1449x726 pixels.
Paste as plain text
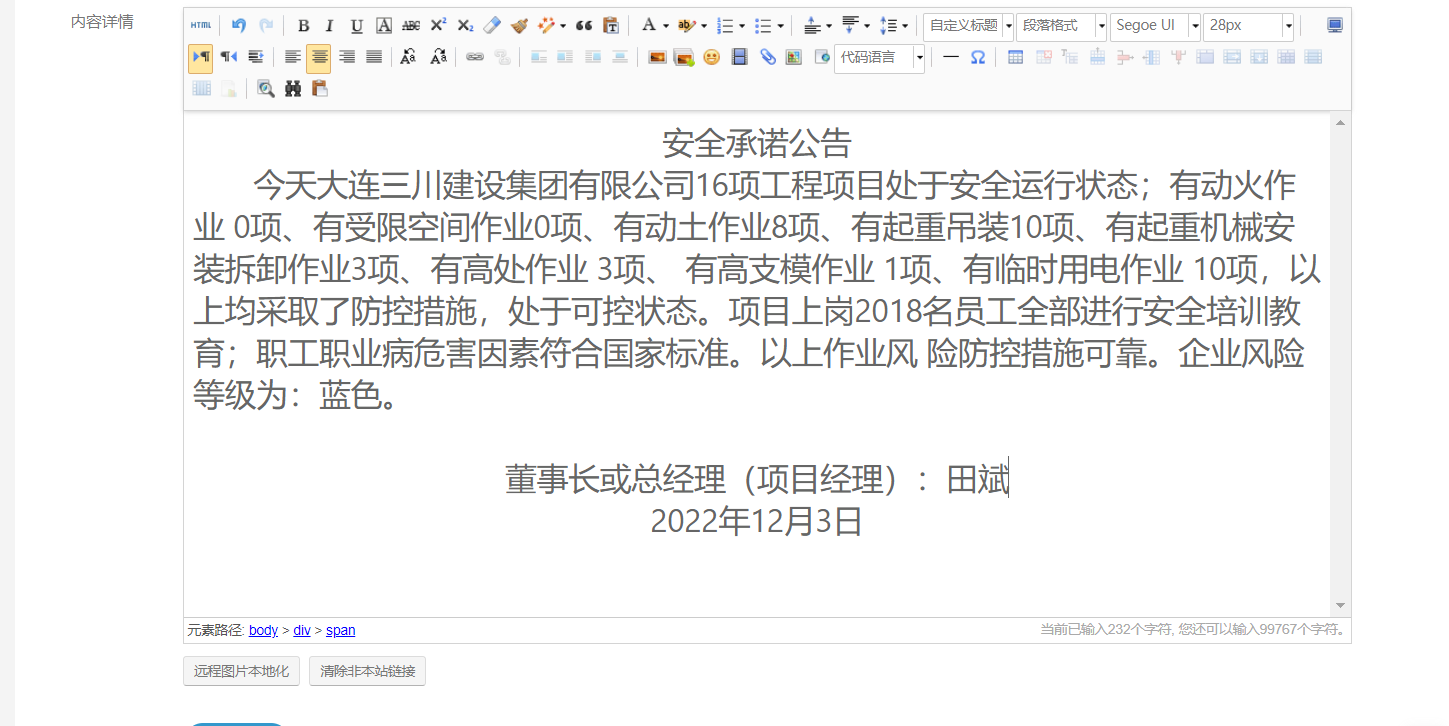[611, 26]
